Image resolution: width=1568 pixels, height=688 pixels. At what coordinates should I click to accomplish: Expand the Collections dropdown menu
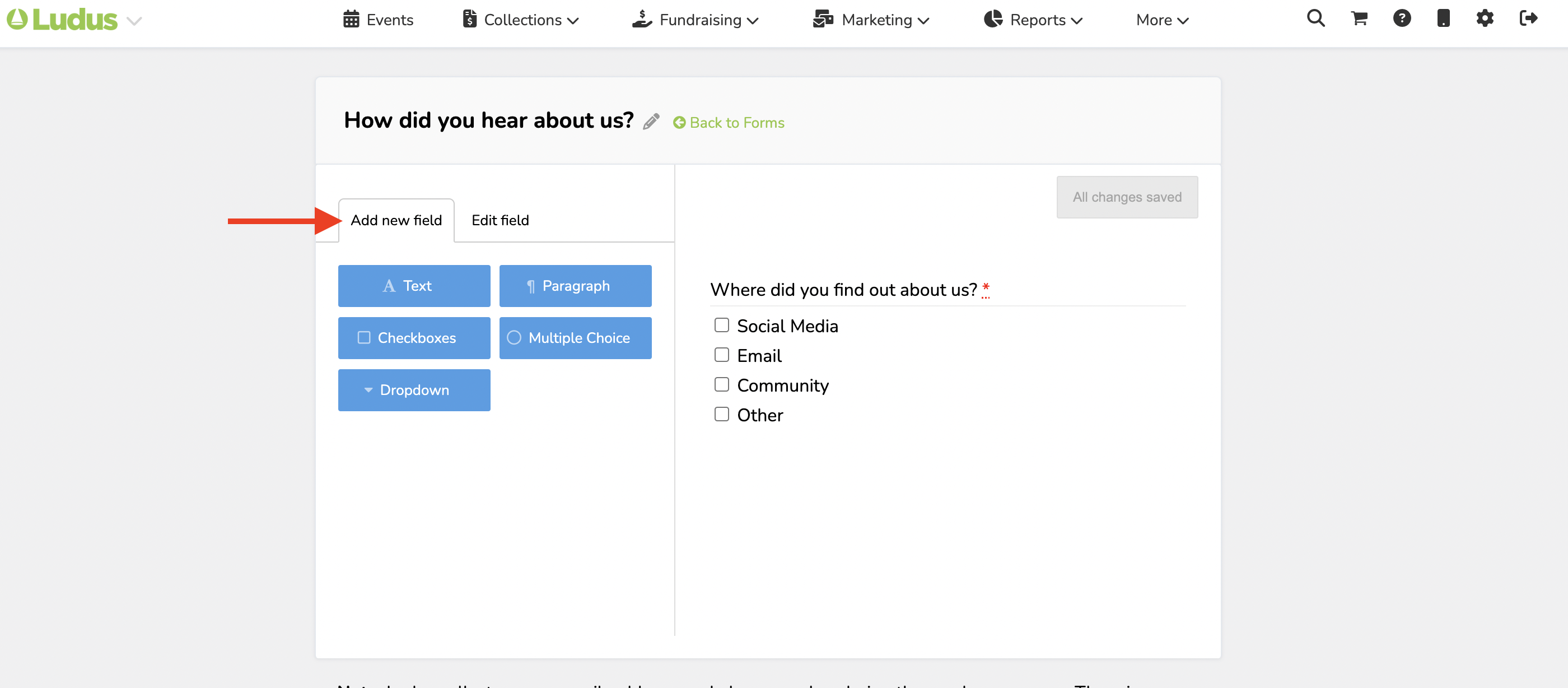pos(521,20)
